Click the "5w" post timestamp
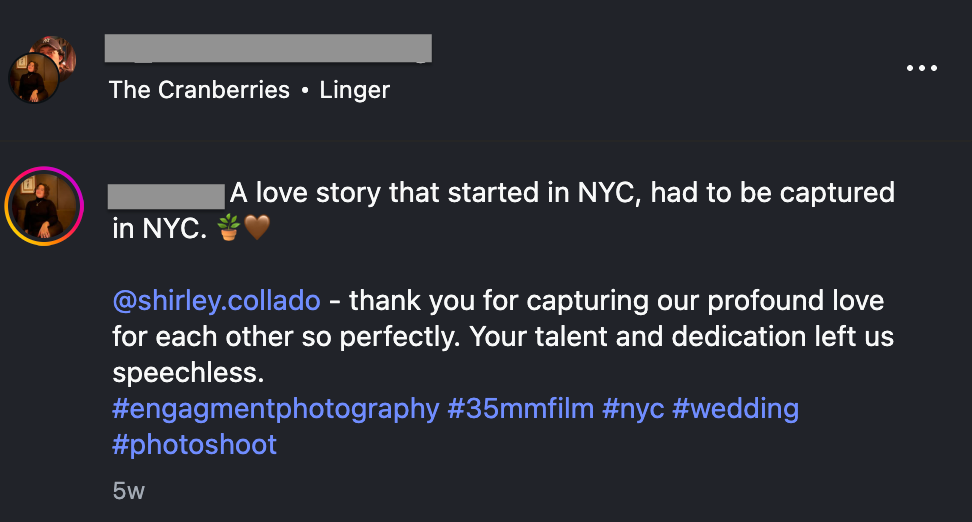The image size is (972, 522). (129, 491)
